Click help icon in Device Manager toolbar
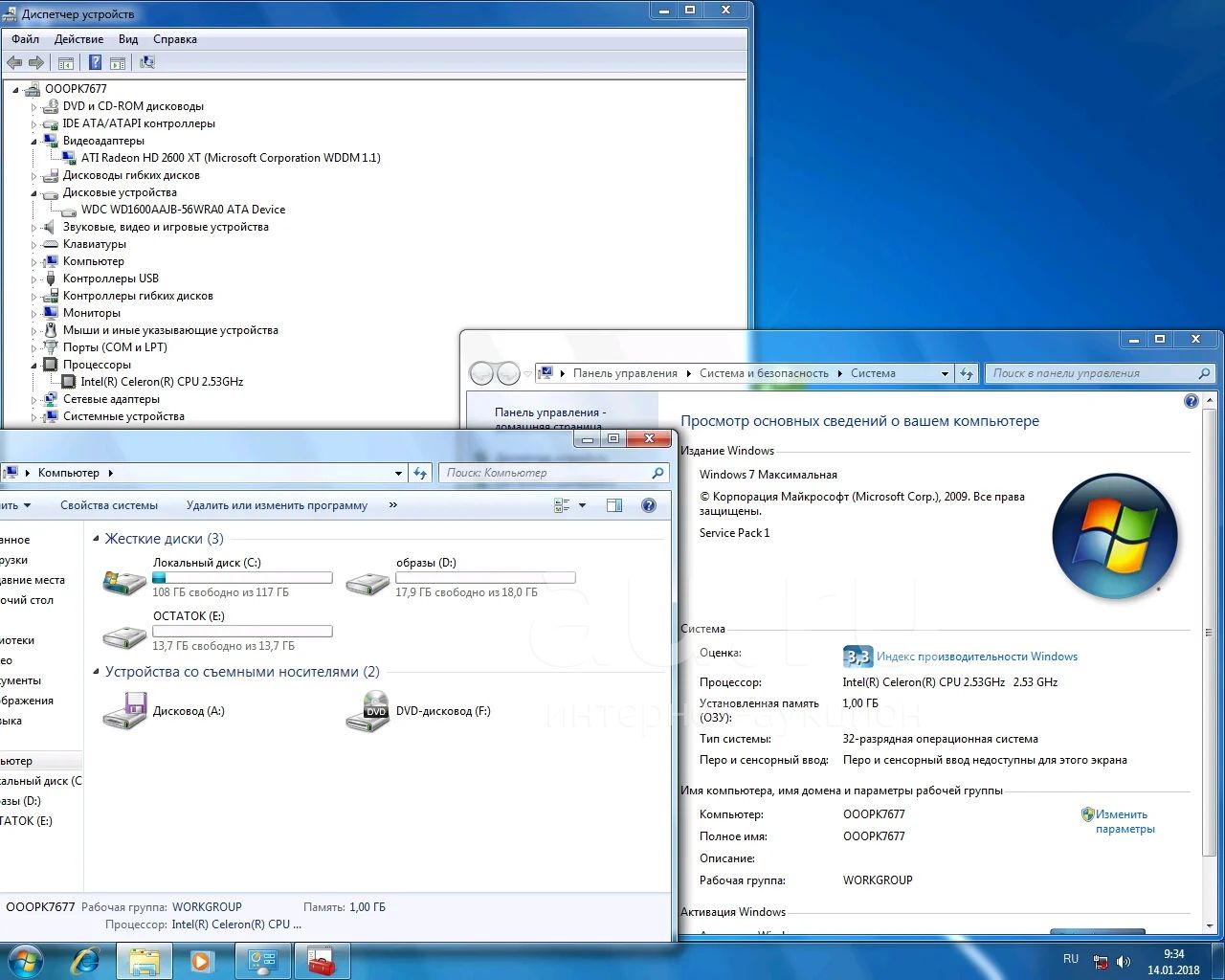This screenshot has height=980, width=1225. [95, 62]
